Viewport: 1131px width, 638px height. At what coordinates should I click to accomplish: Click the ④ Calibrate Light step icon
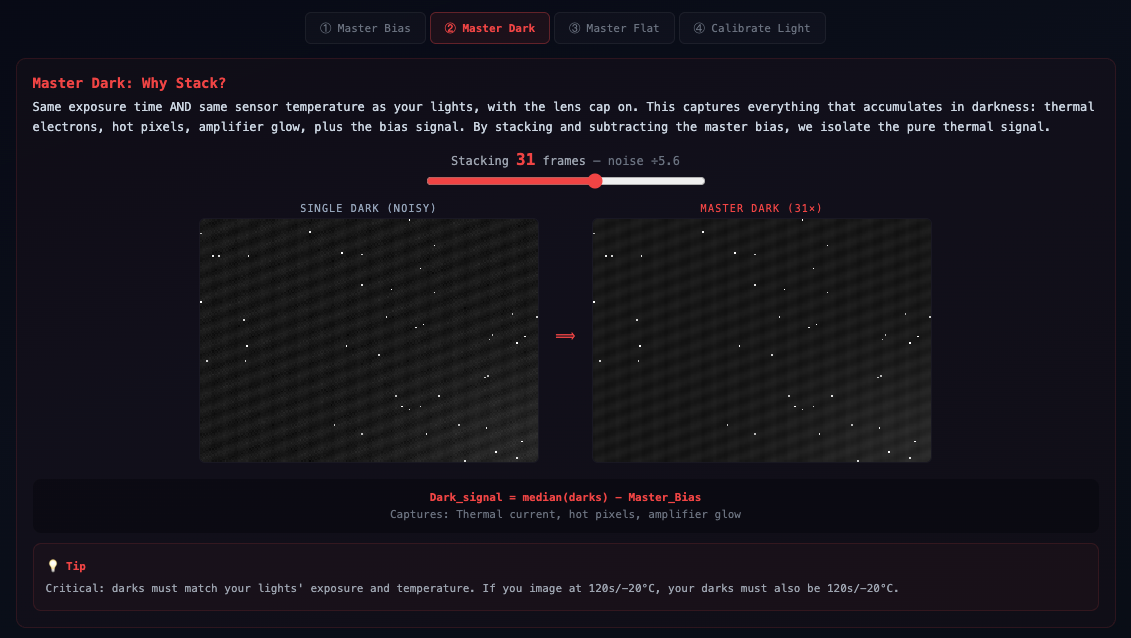point(700,27)
